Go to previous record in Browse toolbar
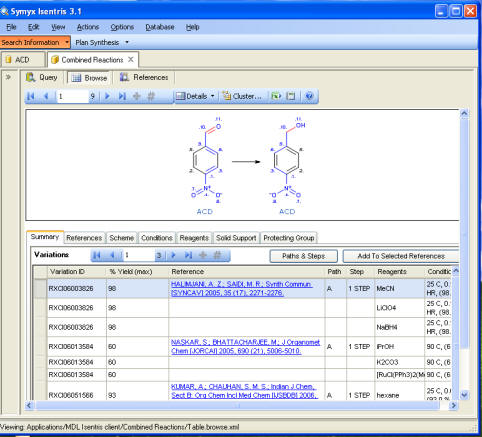This screenshot has width=482, height=437. (46, 96)
